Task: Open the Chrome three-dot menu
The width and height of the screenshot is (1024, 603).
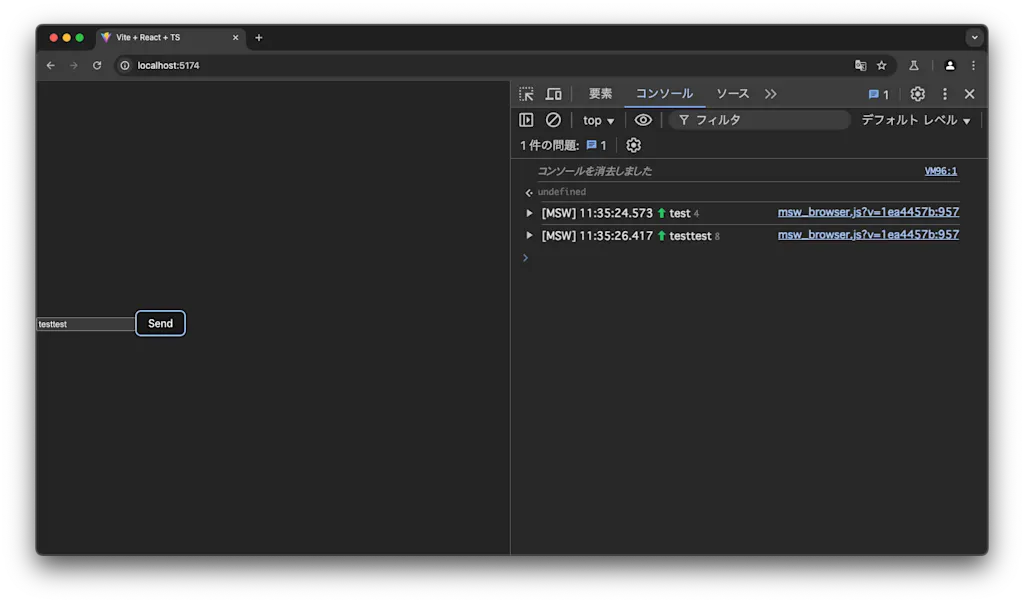Action: click(x=973, y=65)
